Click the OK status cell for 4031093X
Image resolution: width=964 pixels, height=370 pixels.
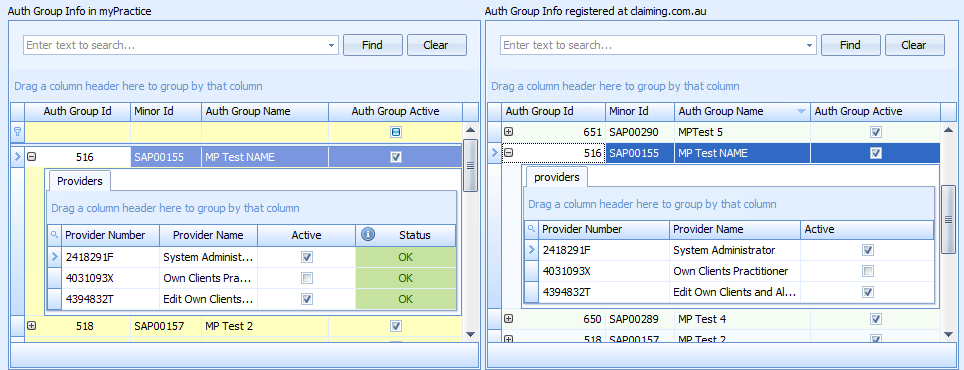(x=406, y=278)
